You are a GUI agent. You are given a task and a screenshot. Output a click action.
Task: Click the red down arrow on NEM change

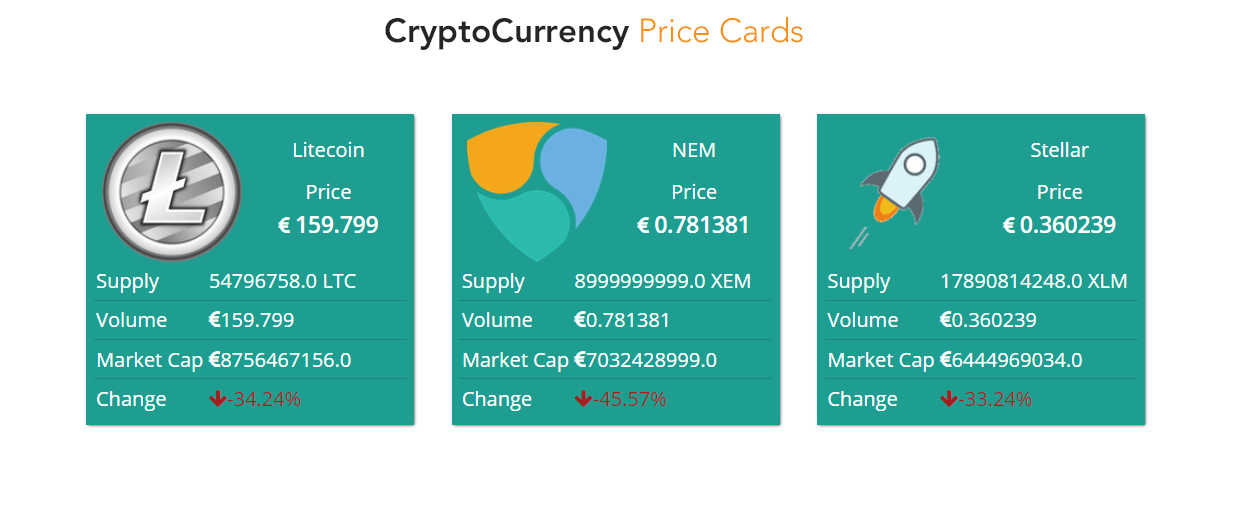(x=583, y=399)
